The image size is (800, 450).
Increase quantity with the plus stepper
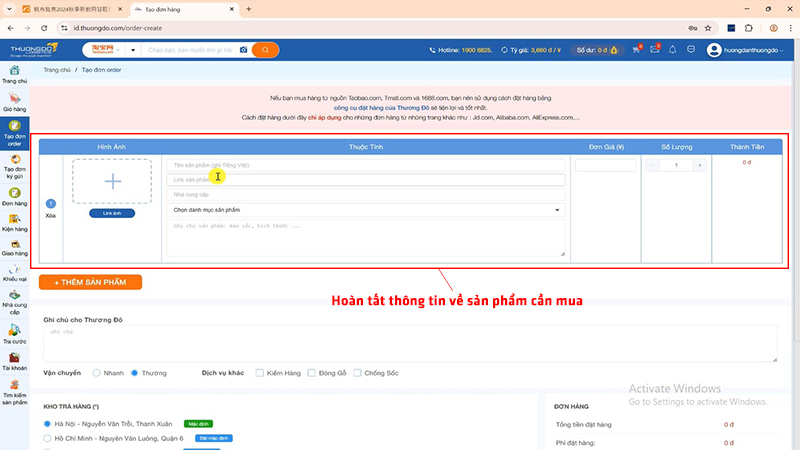coord(699,165)
